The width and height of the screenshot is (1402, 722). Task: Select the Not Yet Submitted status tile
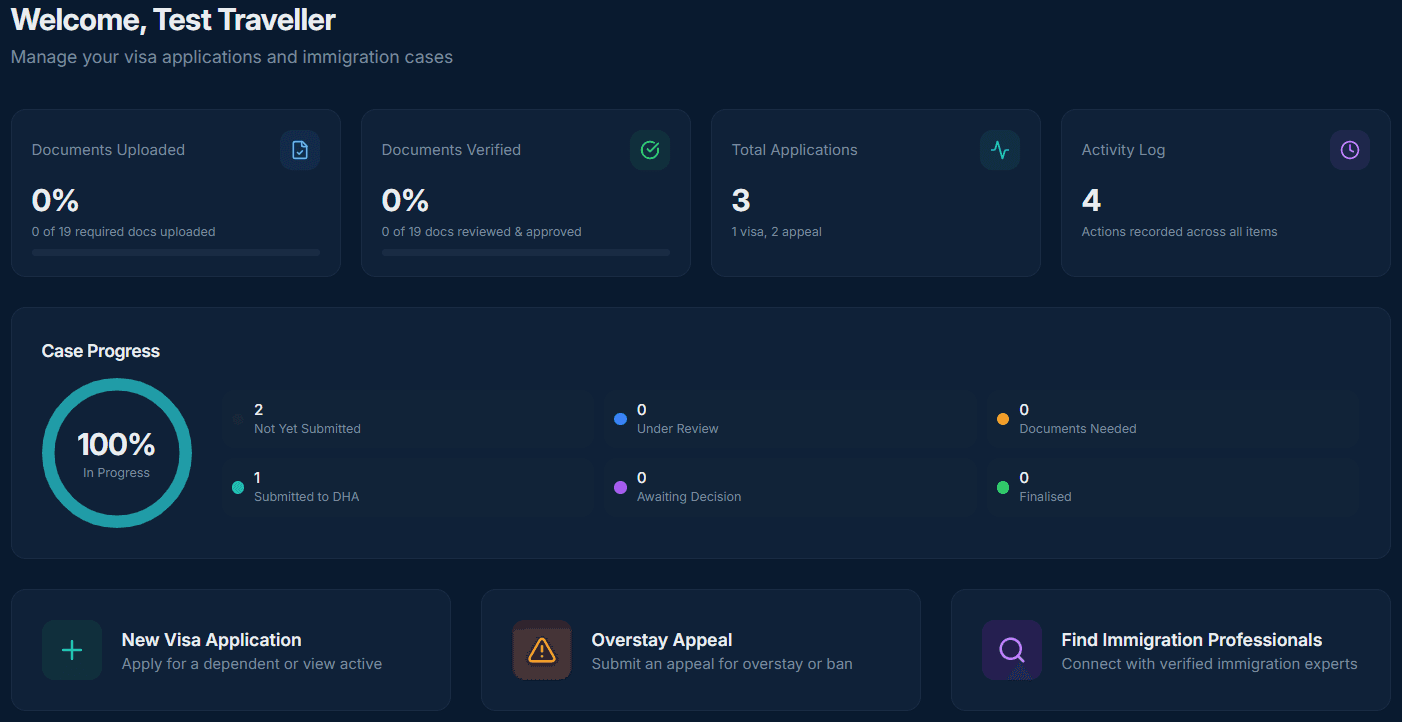point(408,419)
